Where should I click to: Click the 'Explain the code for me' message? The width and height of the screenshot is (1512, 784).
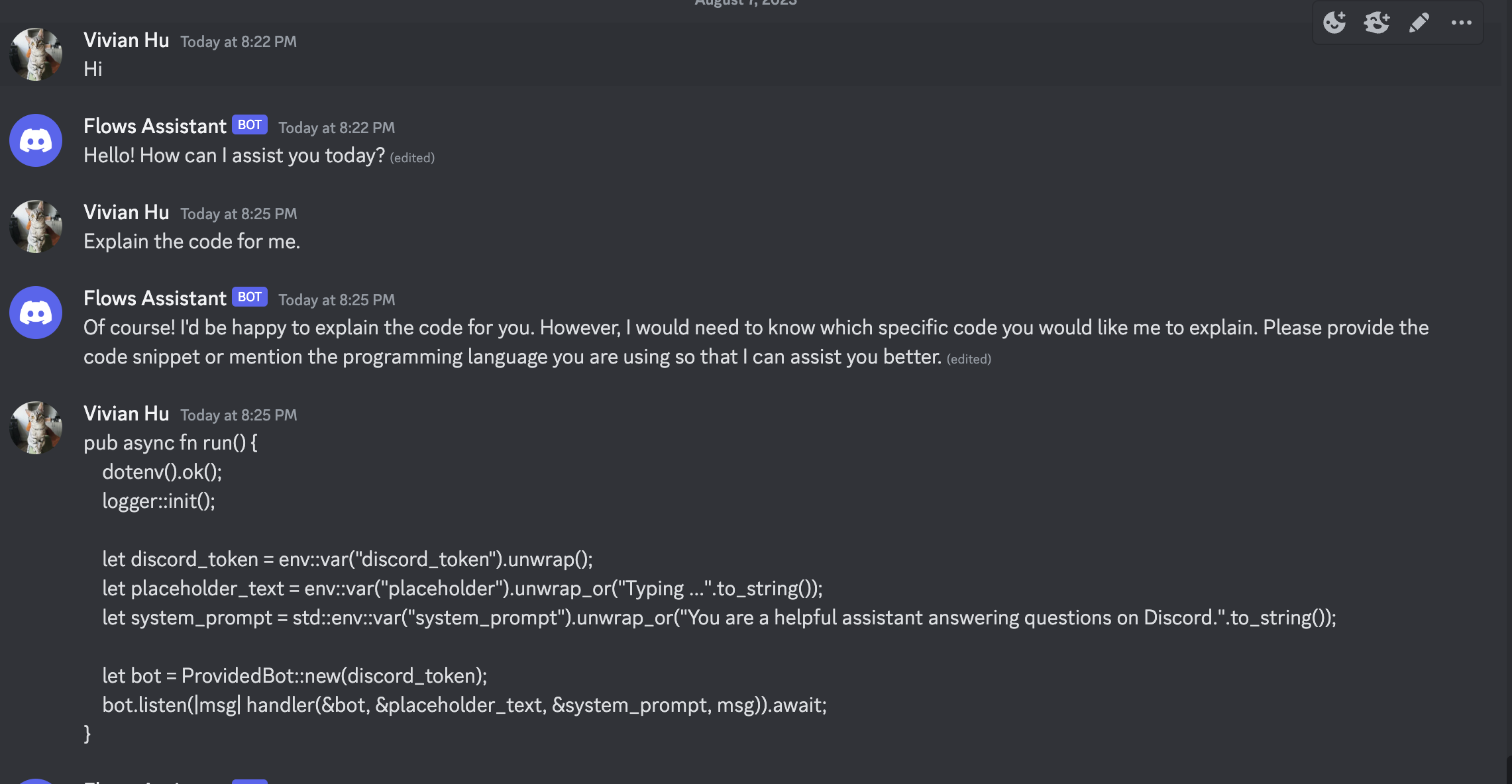coord(192,240)
